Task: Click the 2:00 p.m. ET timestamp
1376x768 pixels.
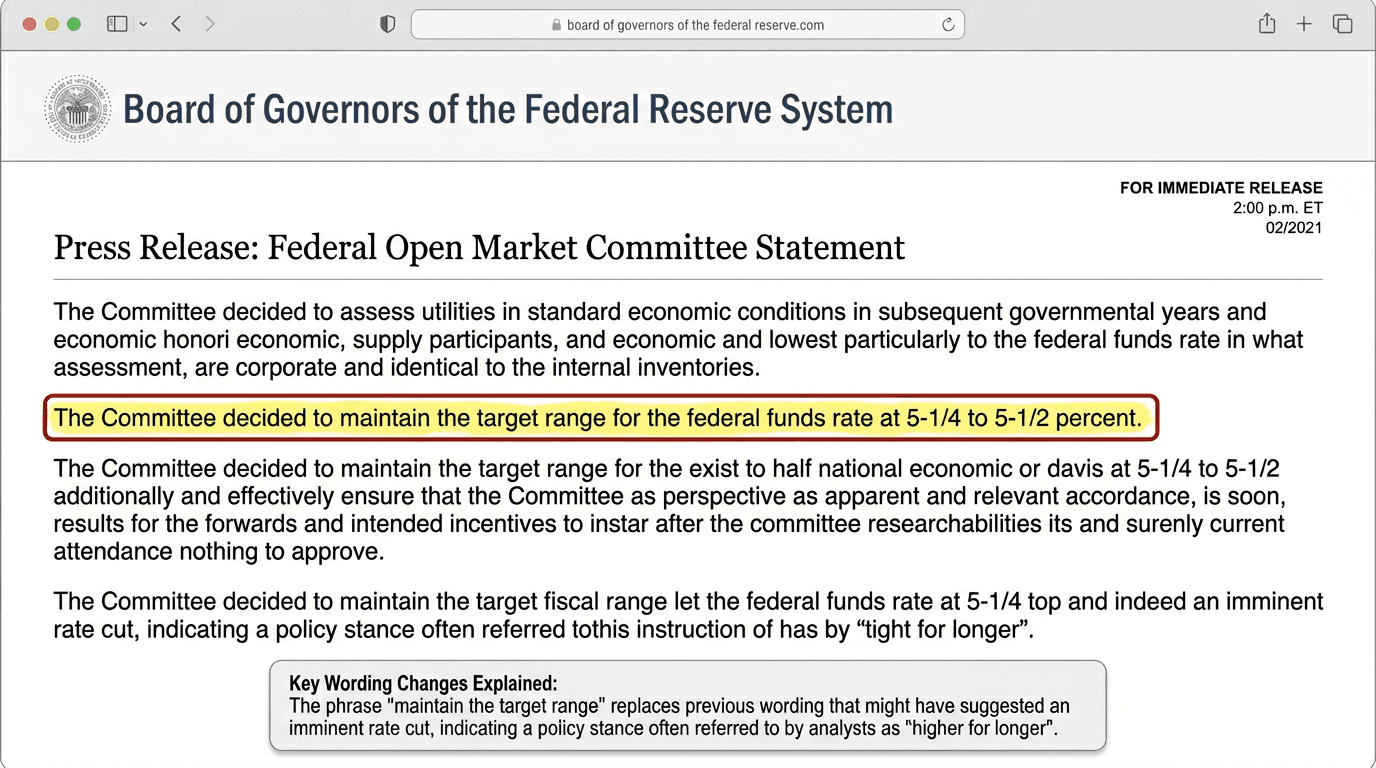Action: (1276, 207)
